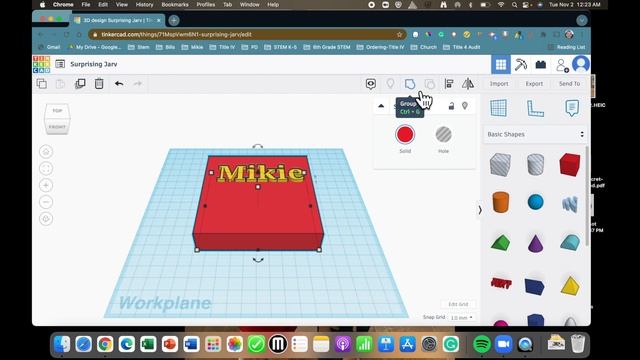Viewport: 640px width, 360px height.
Task: Pick the Scribble shape
Action: click(x=570, y=203)
